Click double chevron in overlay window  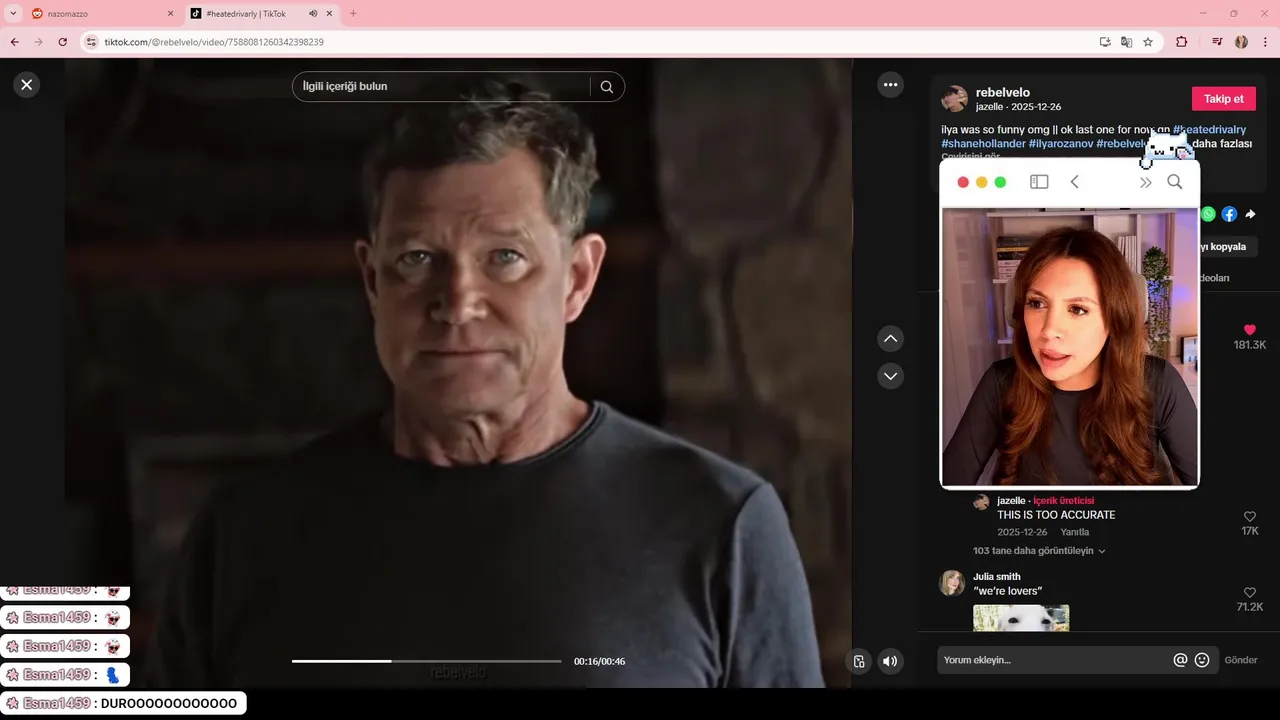pos(1145,182)
